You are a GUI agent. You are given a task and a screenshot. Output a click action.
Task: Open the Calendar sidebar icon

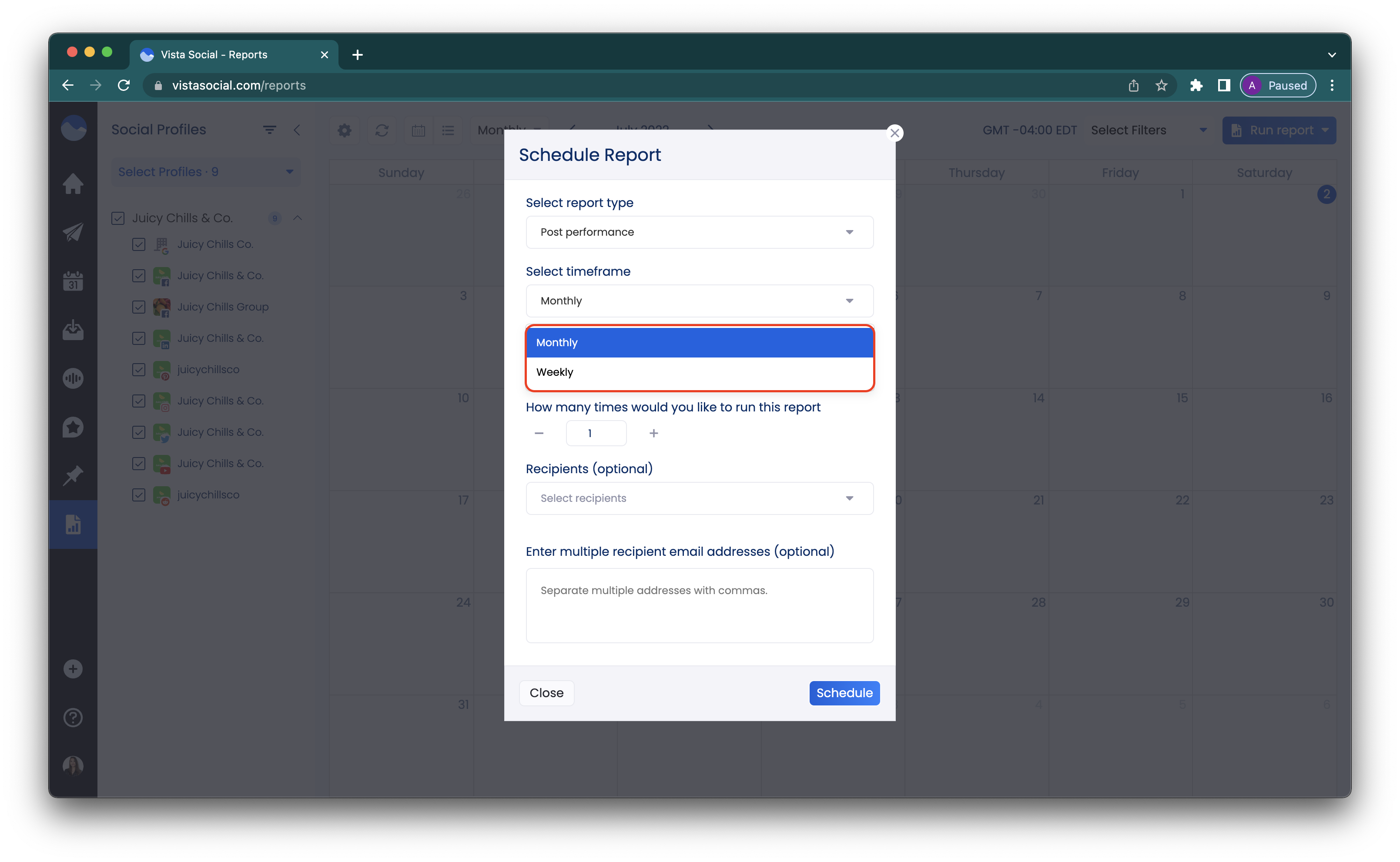[x=73, y=281]
